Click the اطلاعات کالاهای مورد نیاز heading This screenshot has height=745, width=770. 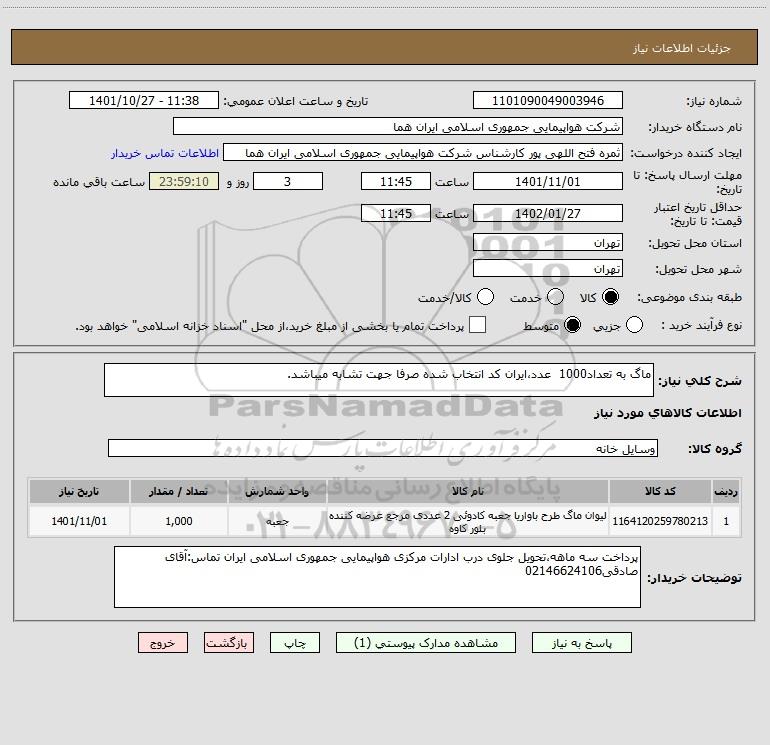[667, 413]
